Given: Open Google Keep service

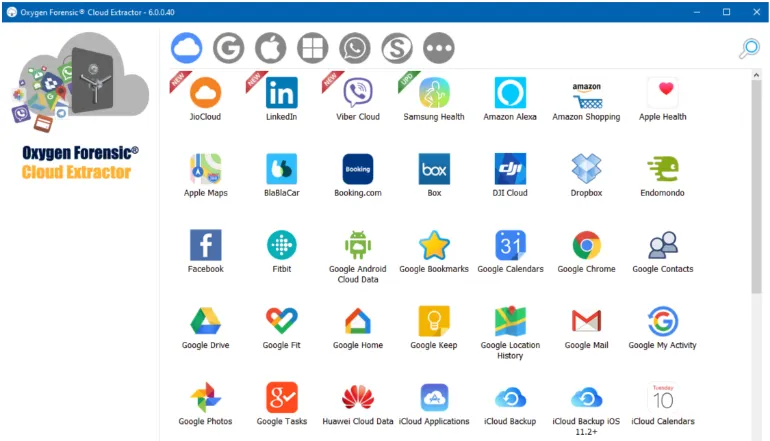Looking at the screenshot, I should click(434, 327).
